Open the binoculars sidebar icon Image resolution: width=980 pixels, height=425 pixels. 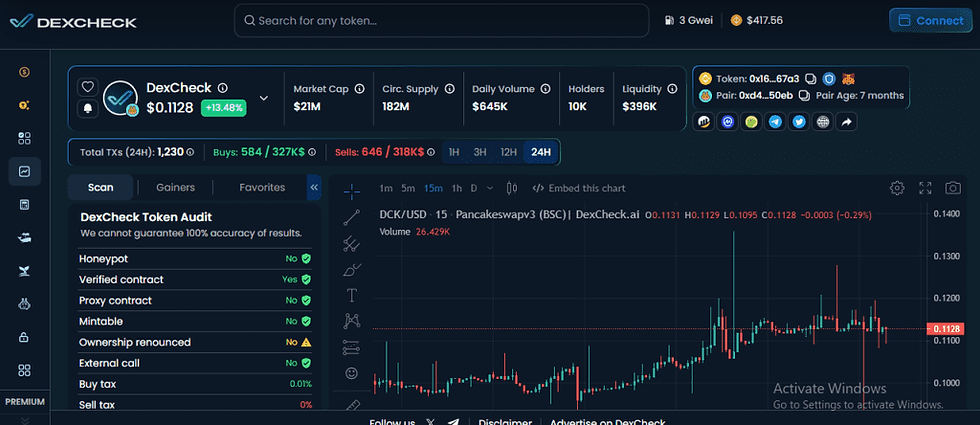pyautogui.click(x=24, y=304)
